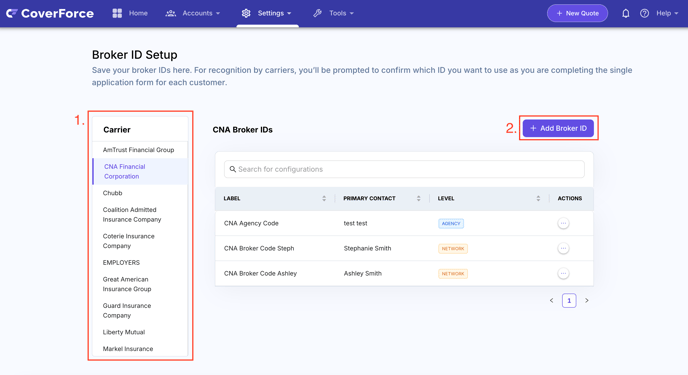The width and height of the screenshot is (688, 375).
Task: Select CNA Financial Corporation carrier
Action: point(140,171)
